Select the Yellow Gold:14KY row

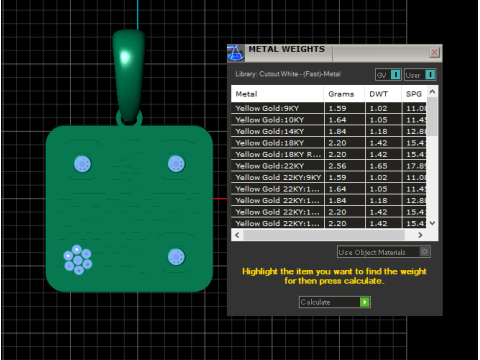329,131
